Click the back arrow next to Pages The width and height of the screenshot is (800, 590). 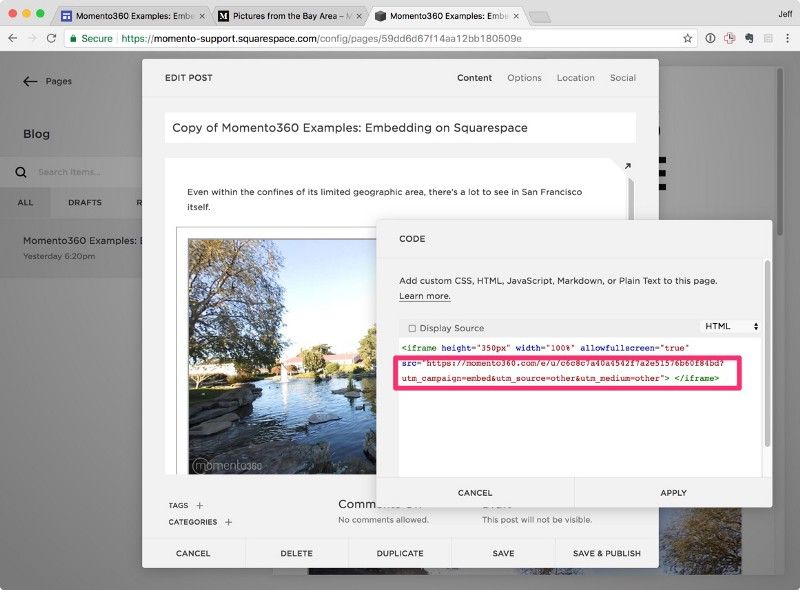30,81
